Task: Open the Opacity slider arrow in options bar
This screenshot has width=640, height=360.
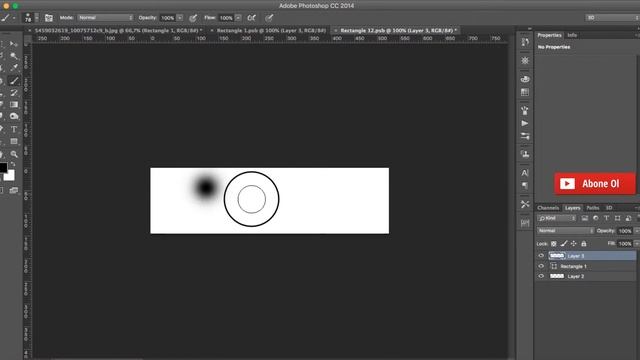Action: coord(180,18)
